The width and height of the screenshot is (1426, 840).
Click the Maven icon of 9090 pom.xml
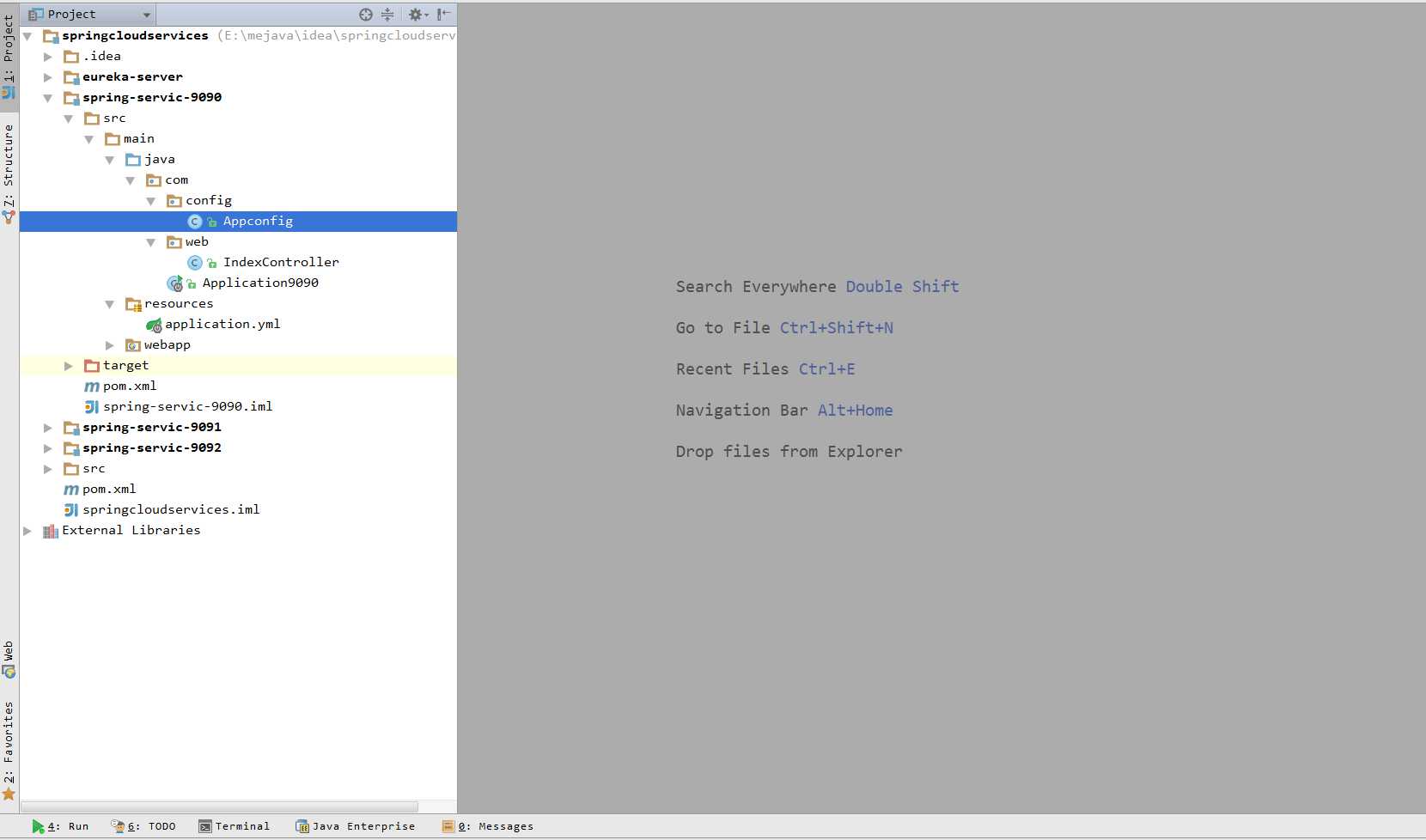coord(92,387)
